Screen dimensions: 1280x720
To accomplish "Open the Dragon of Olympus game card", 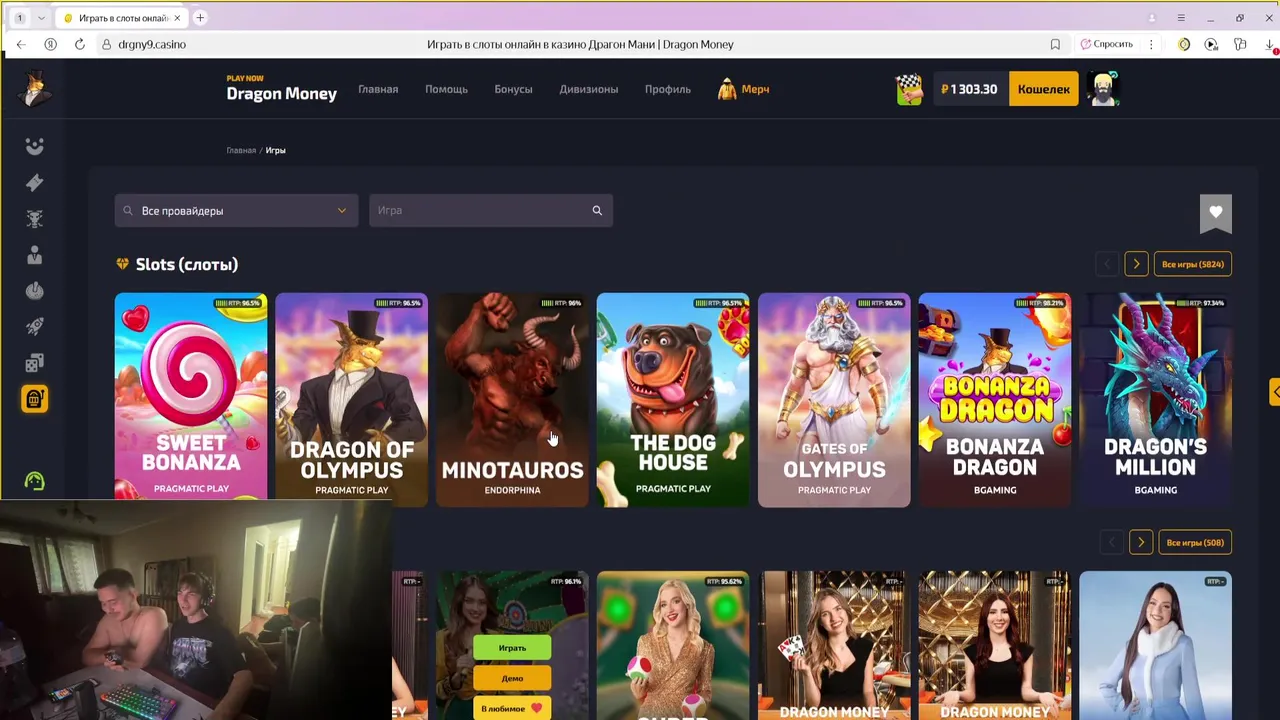I will point(352,400).
